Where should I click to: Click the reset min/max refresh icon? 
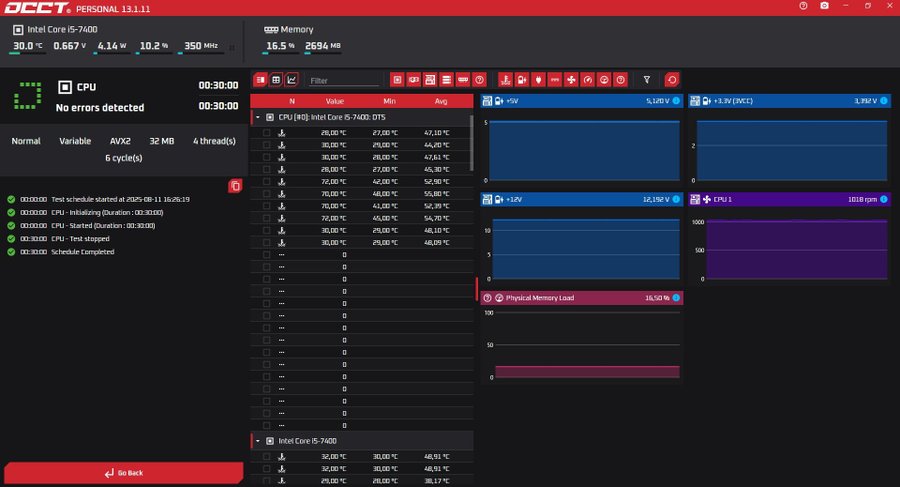[672, 80]
